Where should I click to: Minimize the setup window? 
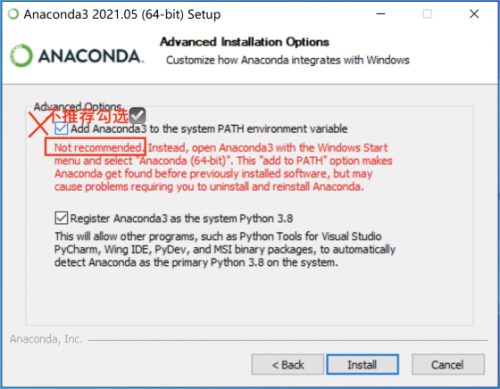pyautogui.click(x=381, y=14)
